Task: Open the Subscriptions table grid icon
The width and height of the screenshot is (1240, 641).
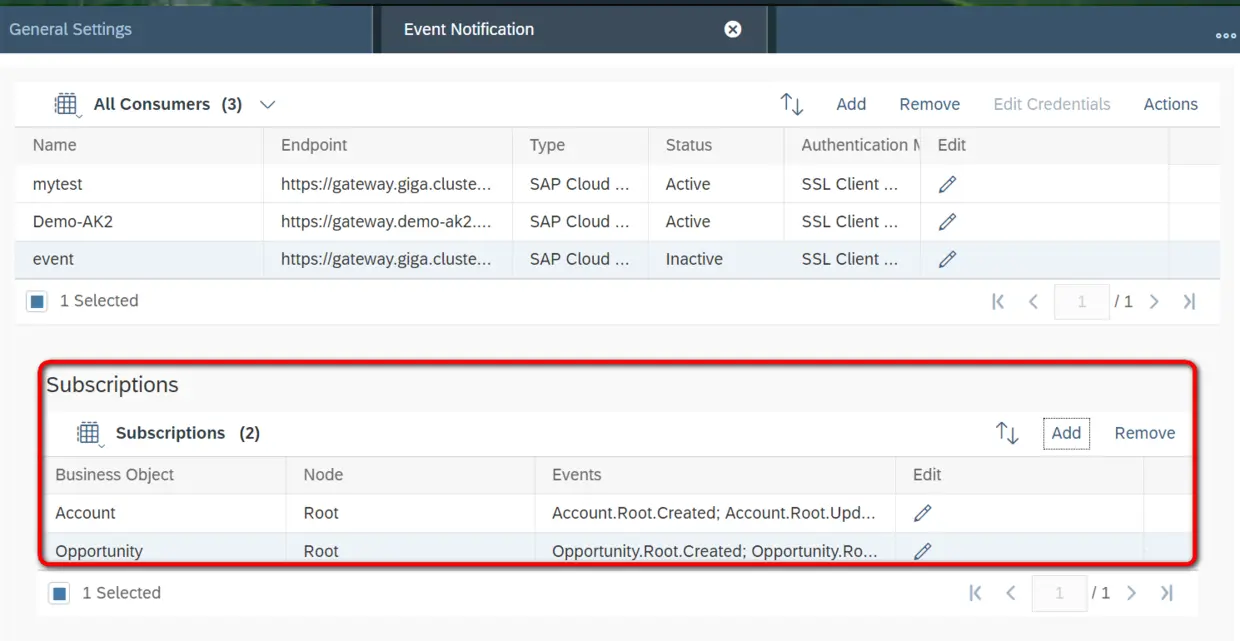Action: [89, 433]
